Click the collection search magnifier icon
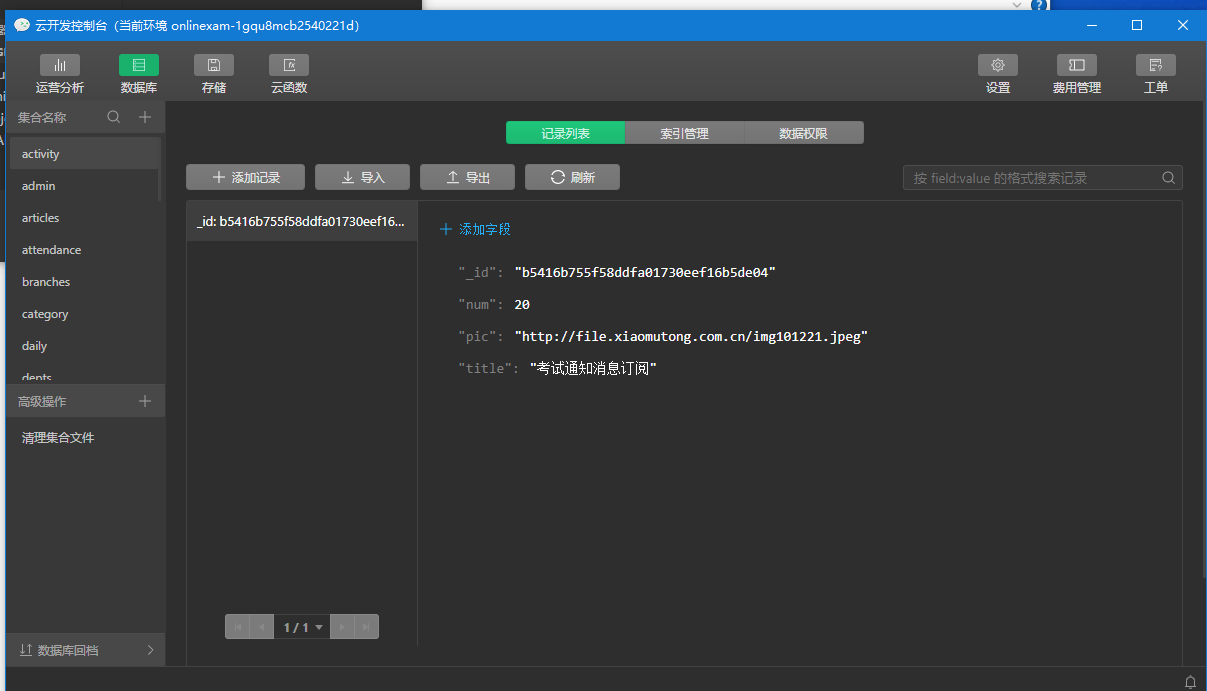Screen dimensions: 1207x691 (114, 117)
